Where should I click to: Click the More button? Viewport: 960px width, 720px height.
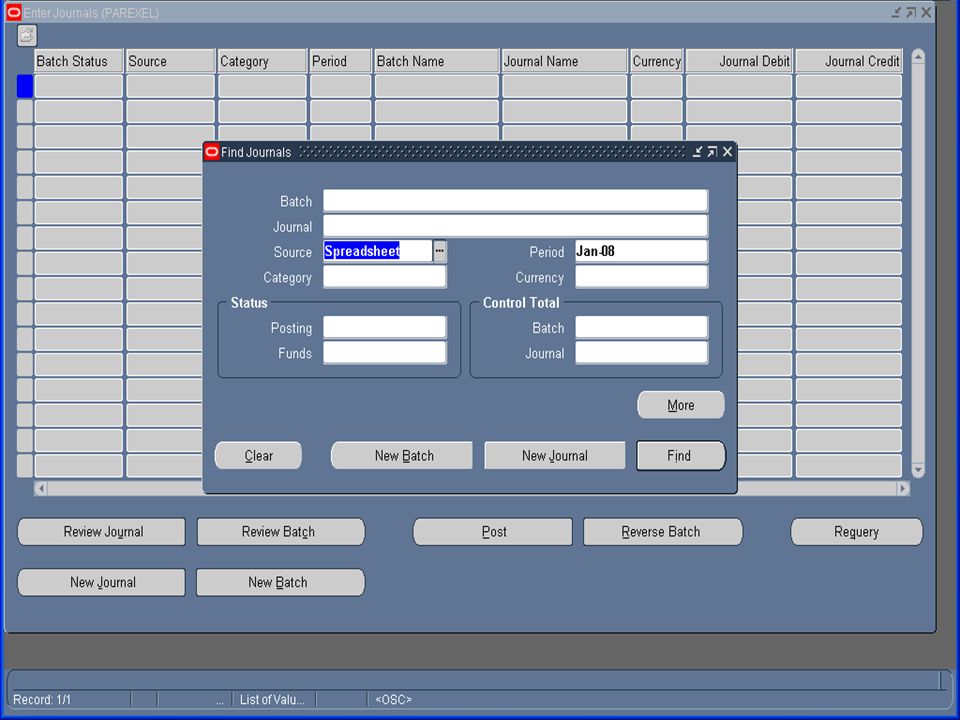681,405
